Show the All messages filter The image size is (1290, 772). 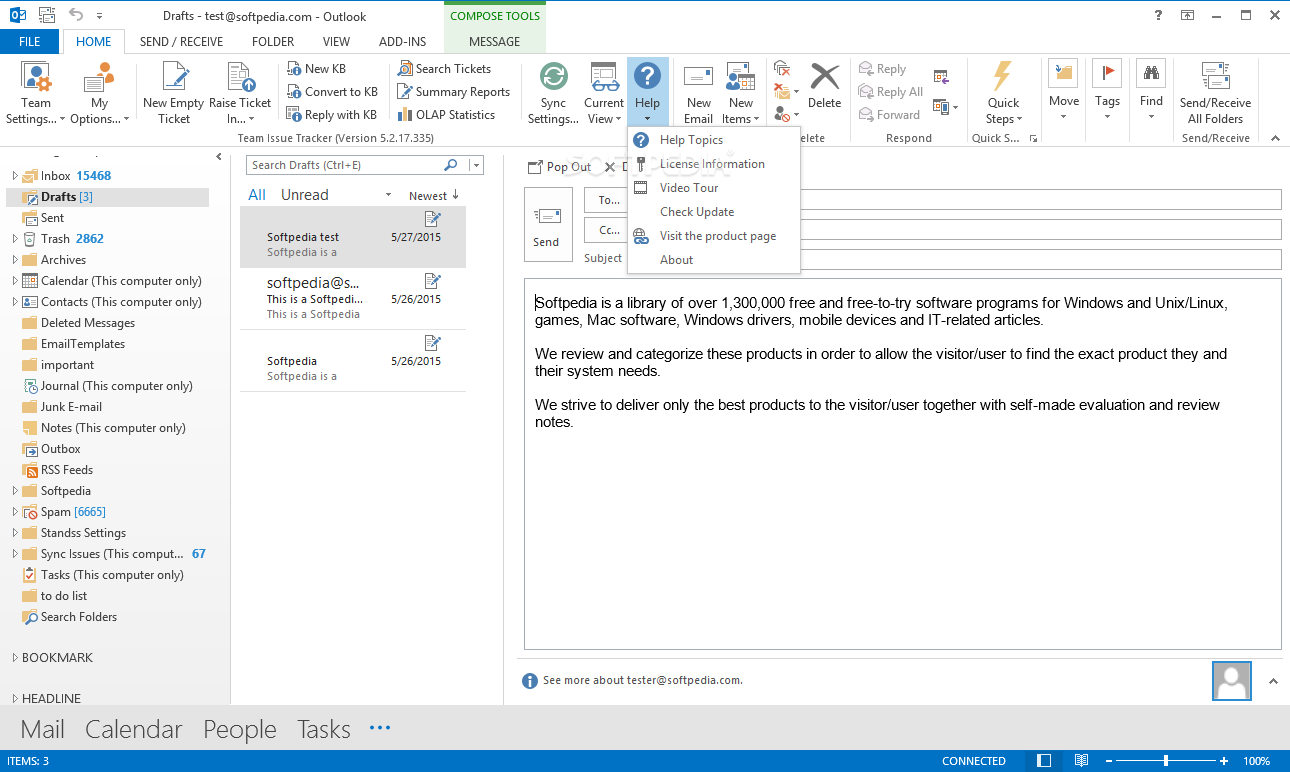pos(257,195)
